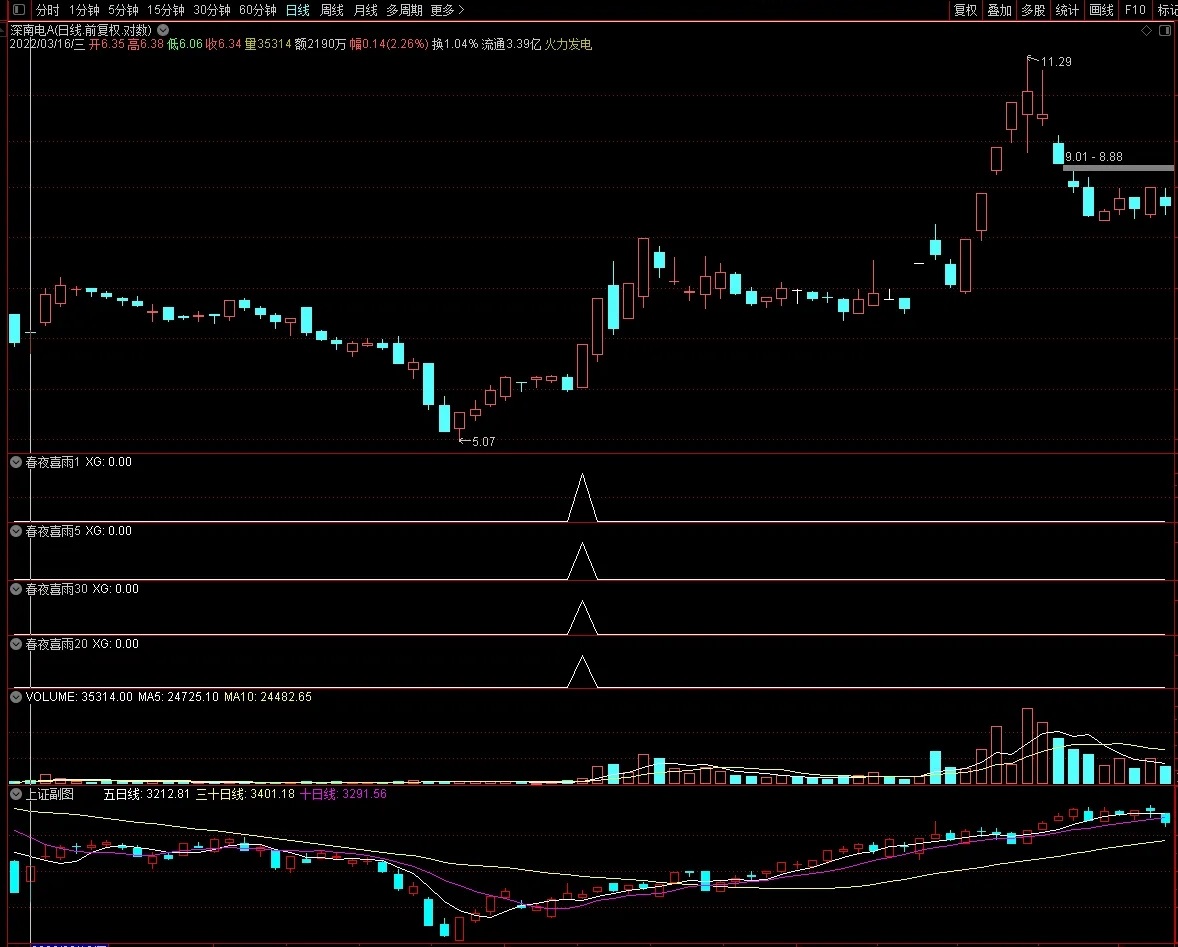Click the 春夜喜雨1 signal spike
This screenshot has height=947, width=1178.
point(582,497)
